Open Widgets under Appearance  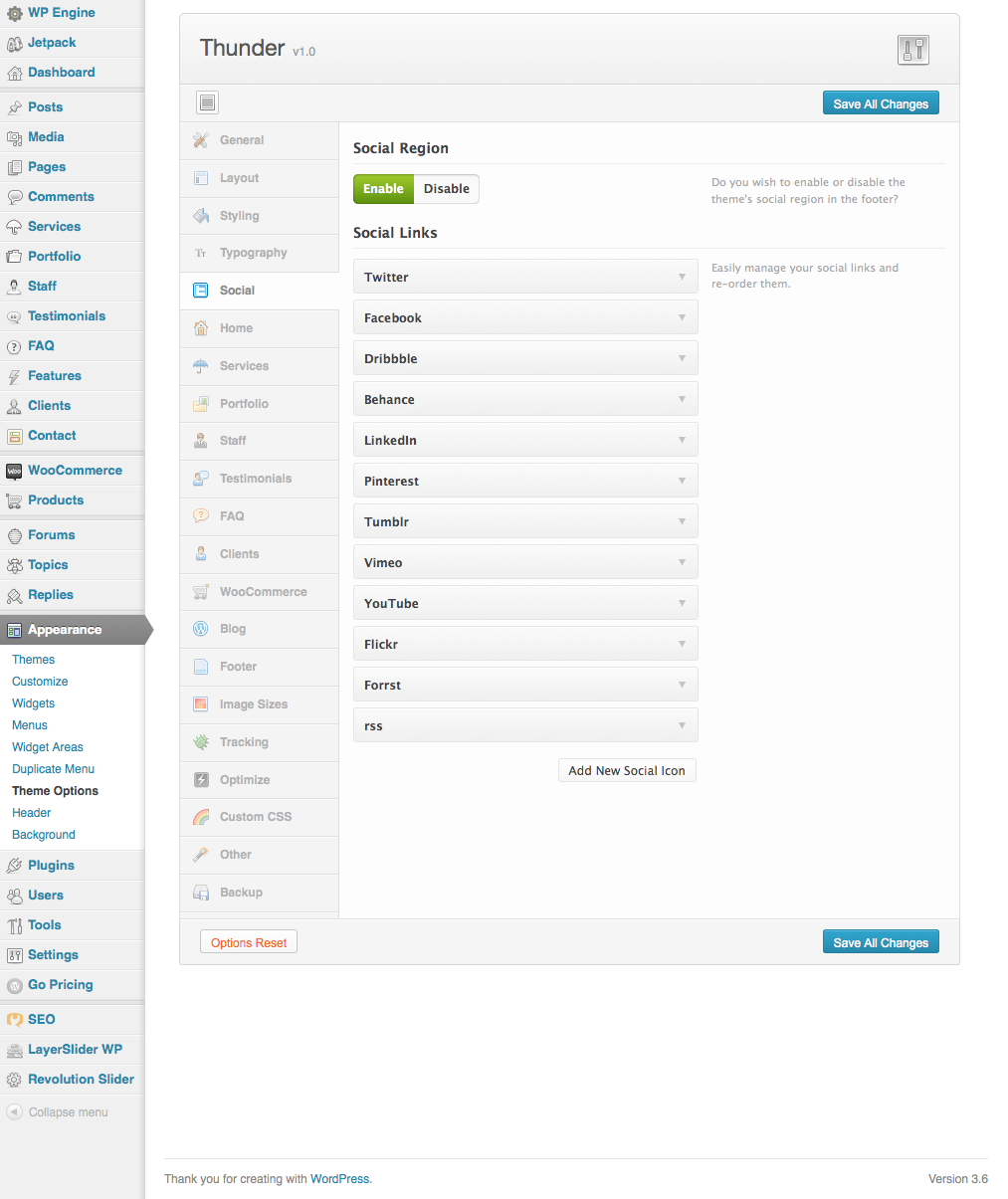[x=34, y=703]
